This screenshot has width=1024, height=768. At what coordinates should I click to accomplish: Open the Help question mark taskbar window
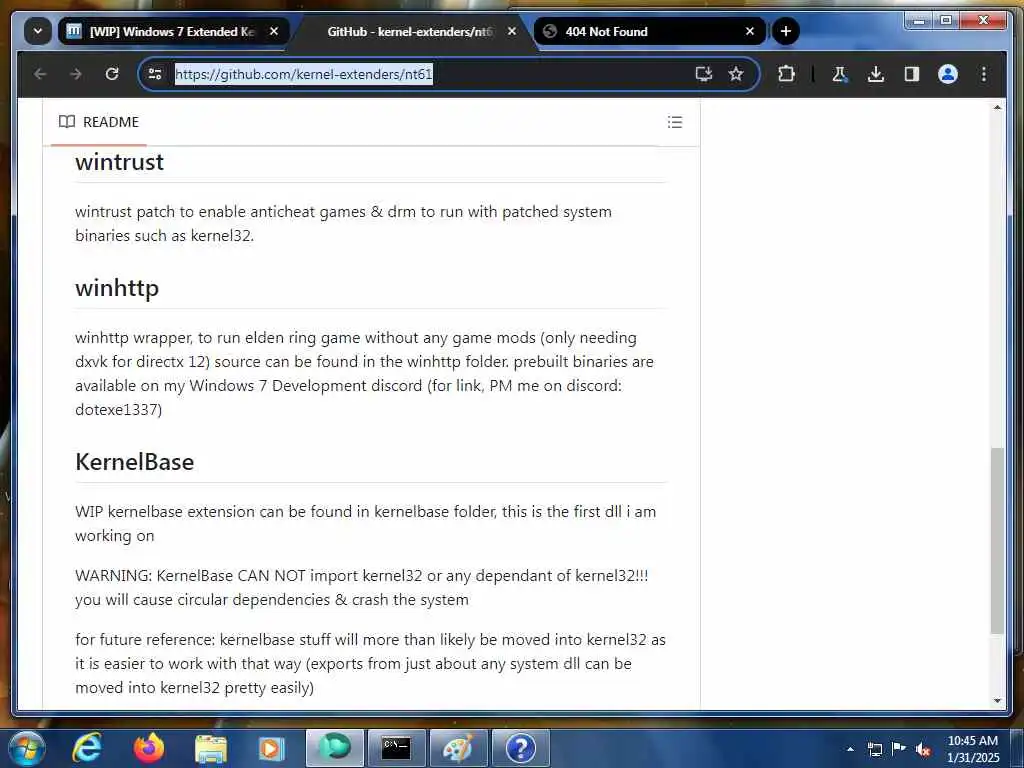pyautogui.click(x=520, y=748)
